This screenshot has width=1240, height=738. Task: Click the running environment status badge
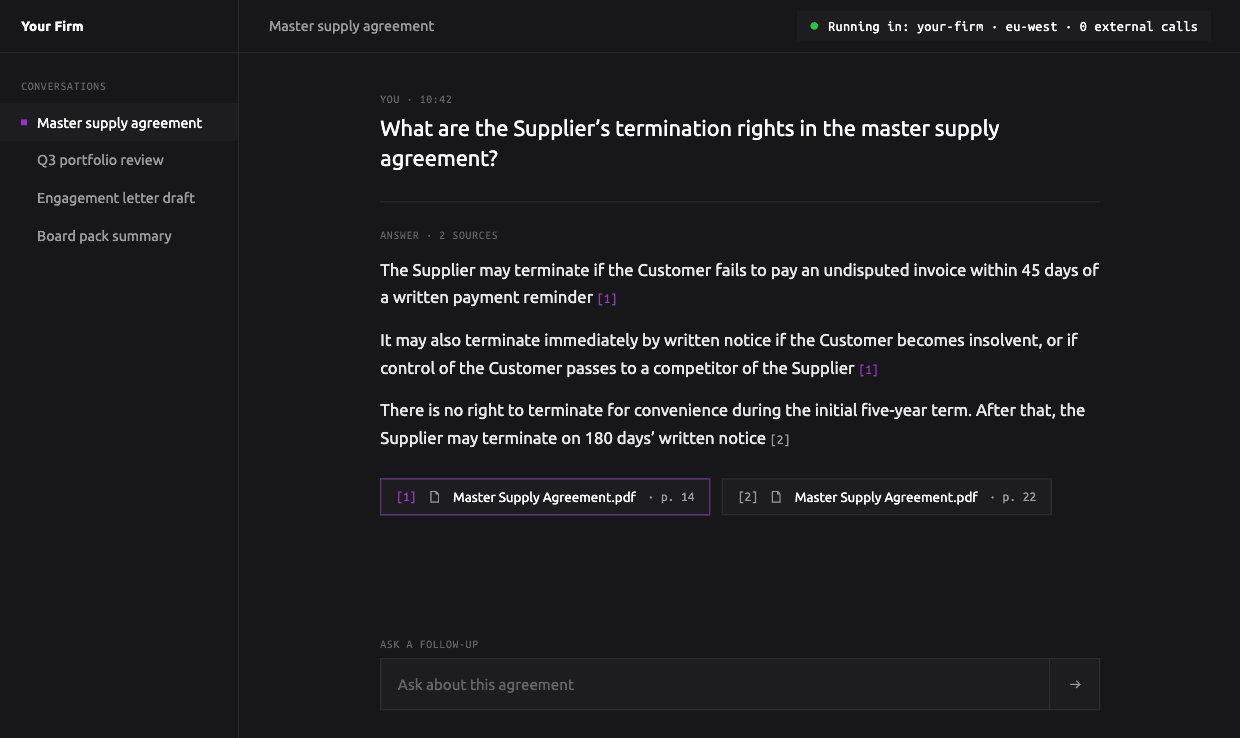point(1004,26)
